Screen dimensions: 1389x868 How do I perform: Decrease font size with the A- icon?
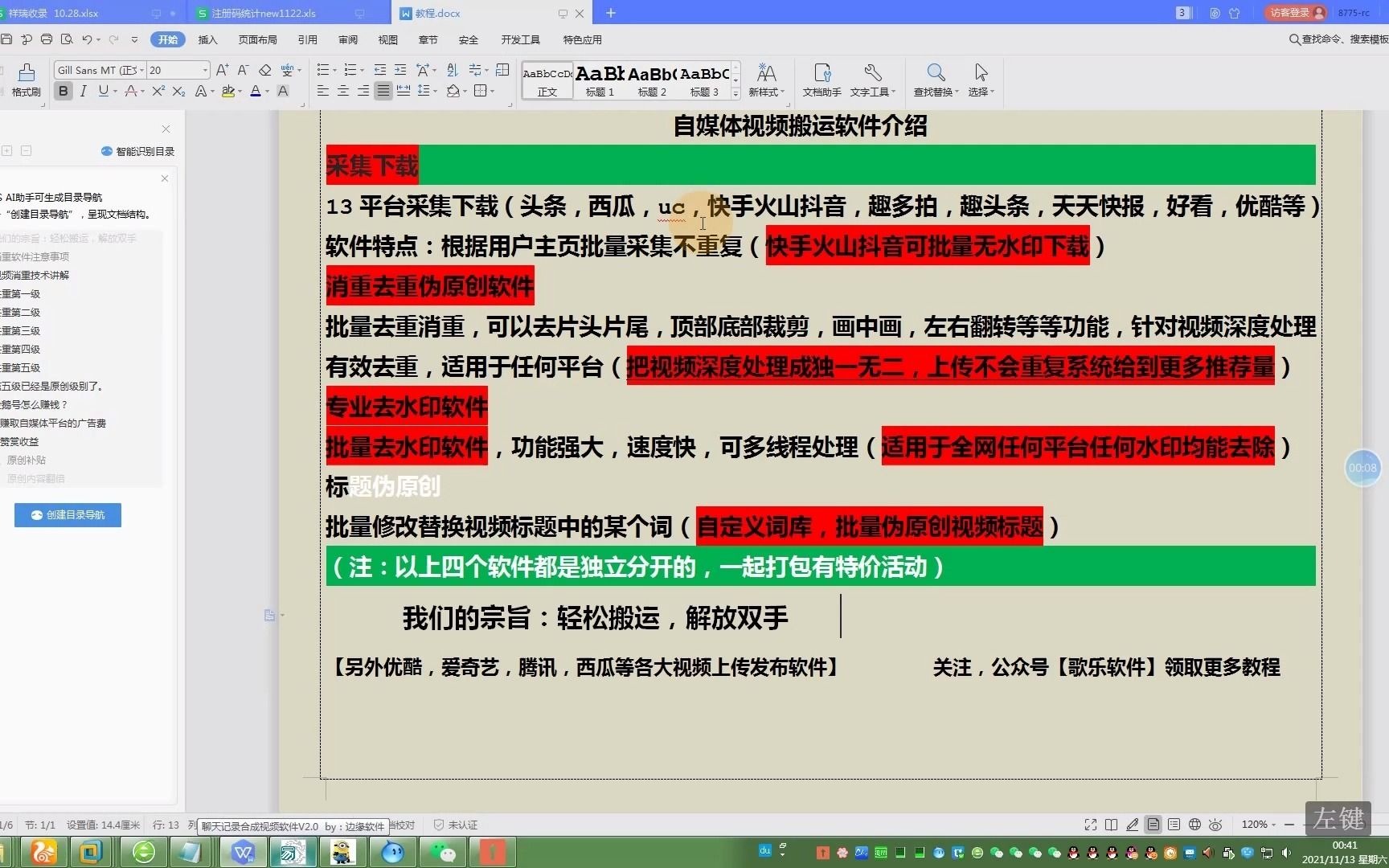(x=243, y=70)
